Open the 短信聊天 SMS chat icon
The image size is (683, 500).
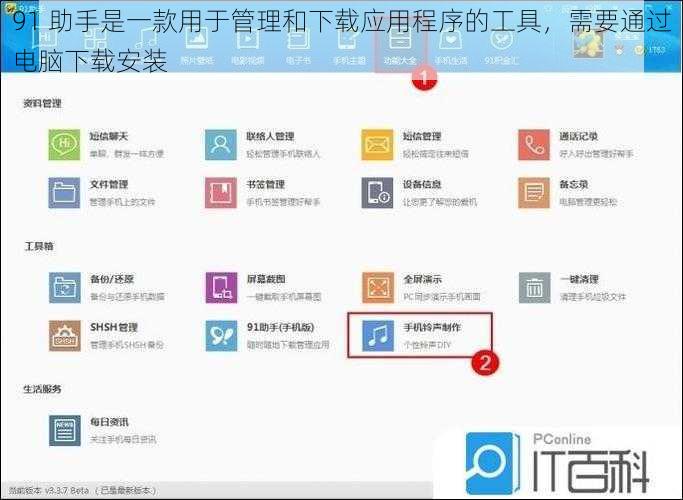pyautogui.click(x=64, y=145)
